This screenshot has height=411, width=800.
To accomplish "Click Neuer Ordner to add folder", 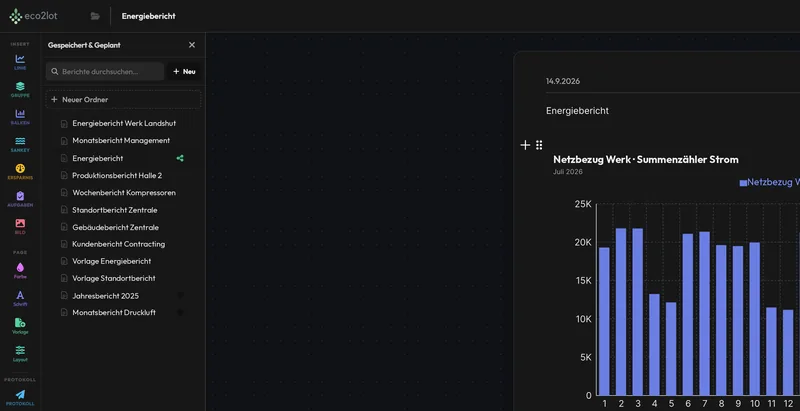I will click(123, 99).
